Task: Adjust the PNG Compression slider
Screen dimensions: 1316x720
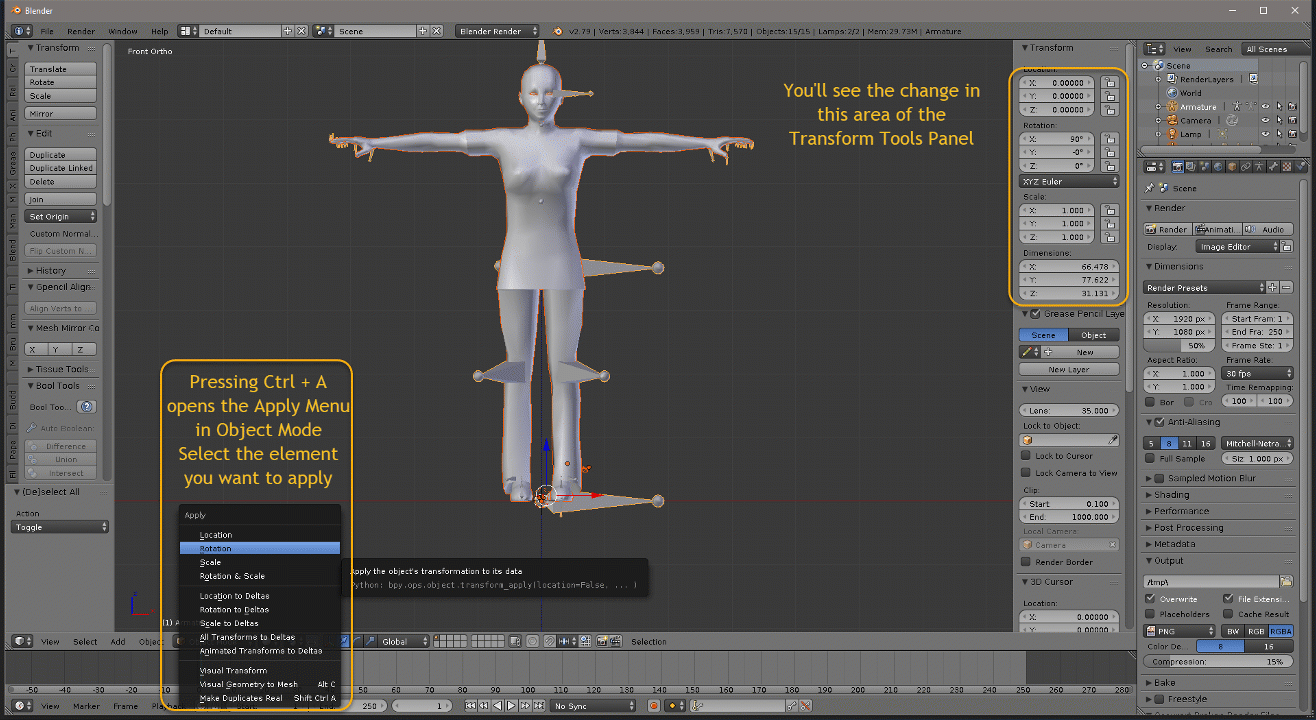Action: (x=1218, y=662)
